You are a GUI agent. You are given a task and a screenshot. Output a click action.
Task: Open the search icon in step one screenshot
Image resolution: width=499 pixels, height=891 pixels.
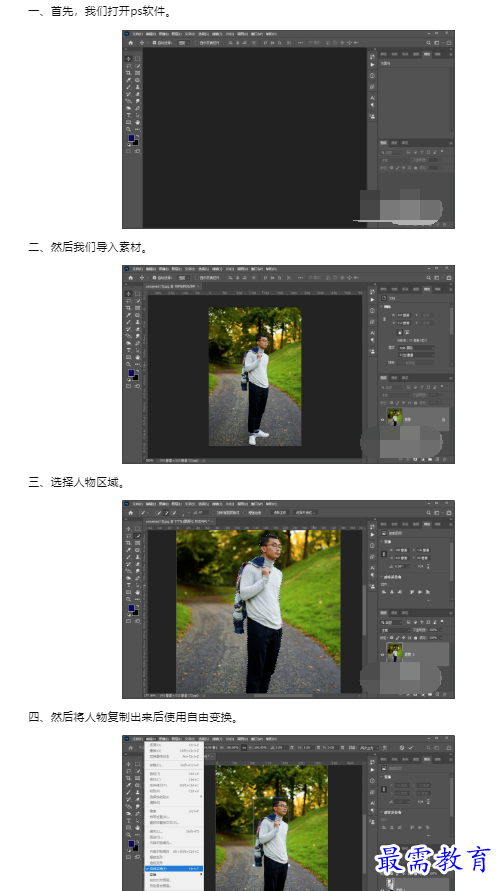[x=429, y=43]
